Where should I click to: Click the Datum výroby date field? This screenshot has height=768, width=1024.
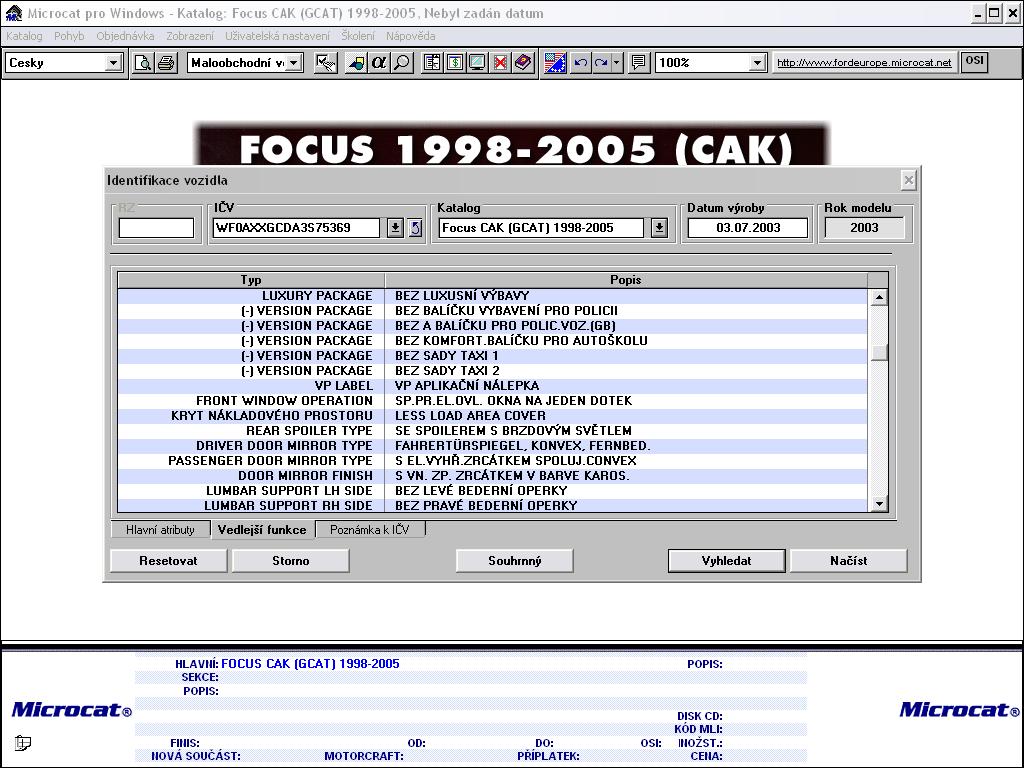point(748,228)
